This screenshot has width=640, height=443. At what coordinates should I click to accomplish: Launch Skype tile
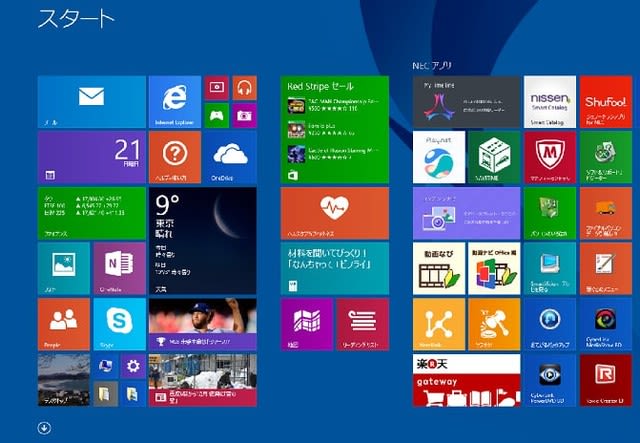119,324
